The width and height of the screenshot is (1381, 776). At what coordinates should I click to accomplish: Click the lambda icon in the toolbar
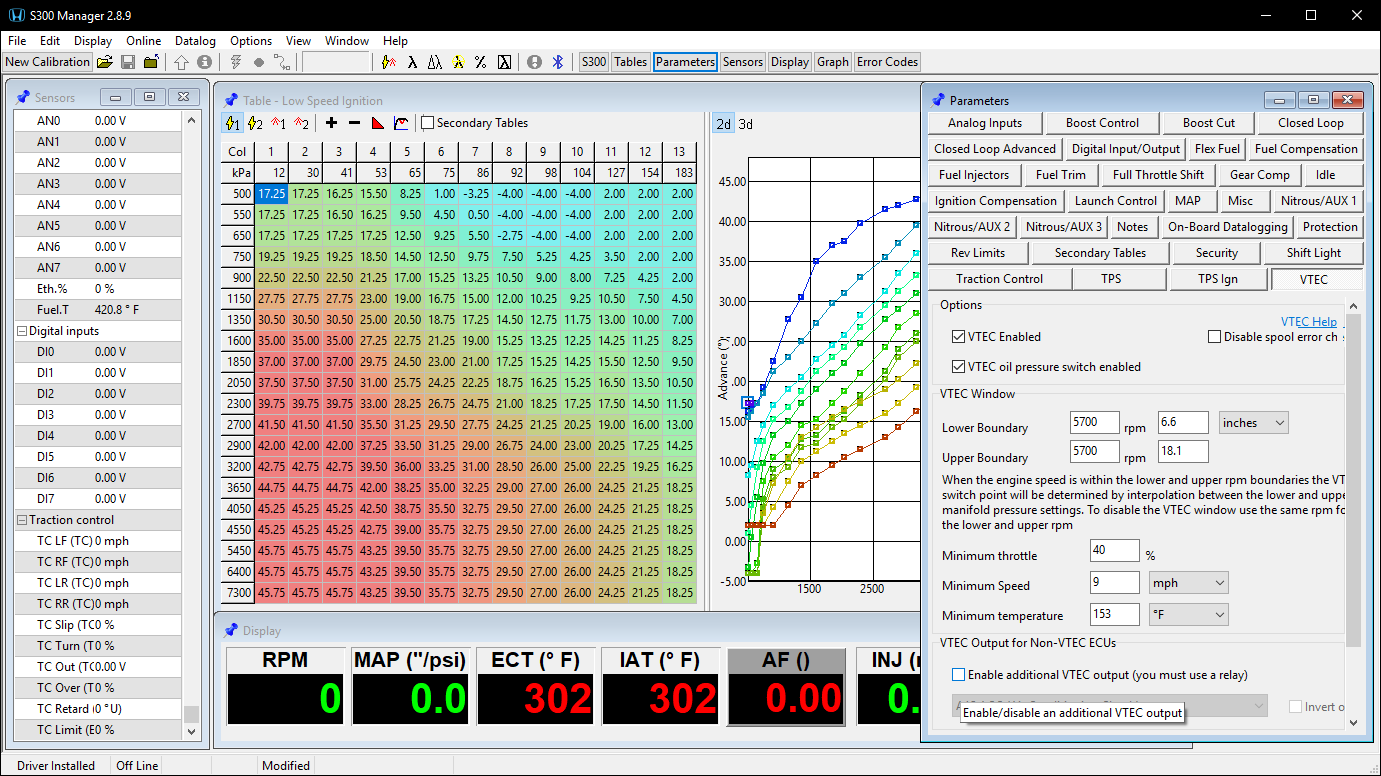(412, 62)
